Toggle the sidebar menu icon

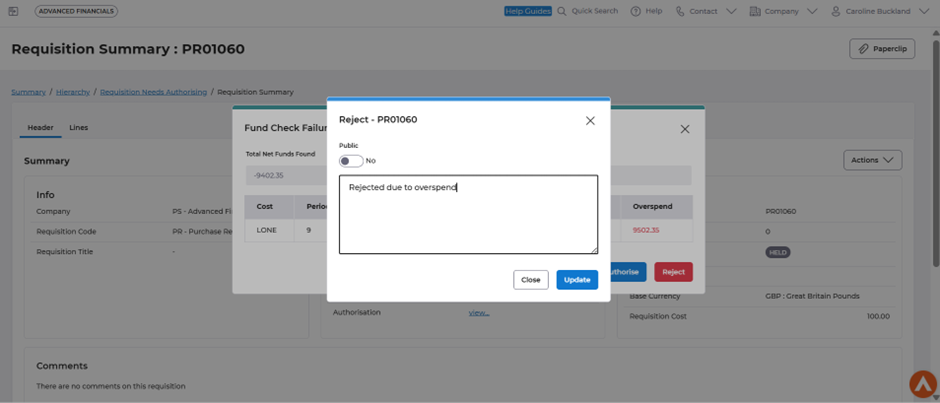coord(13,11)
